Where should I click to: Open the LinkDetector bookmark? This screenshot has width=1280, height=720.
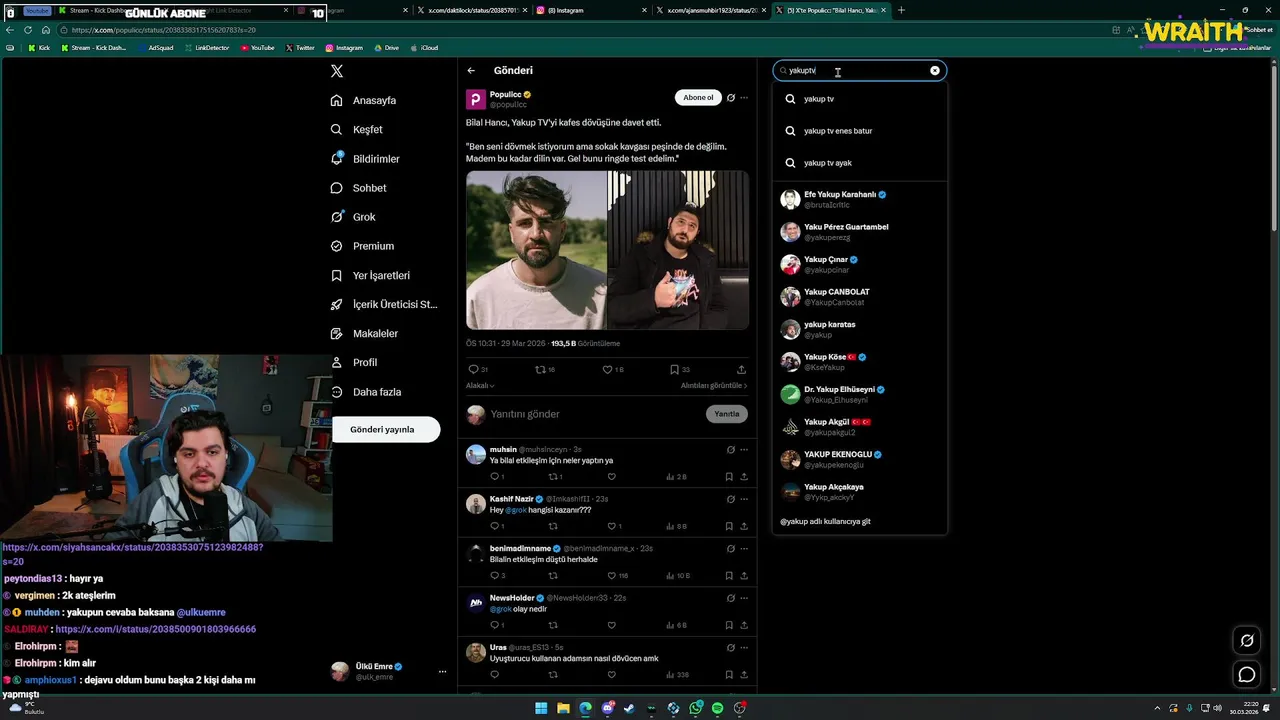tap(205, 48)
